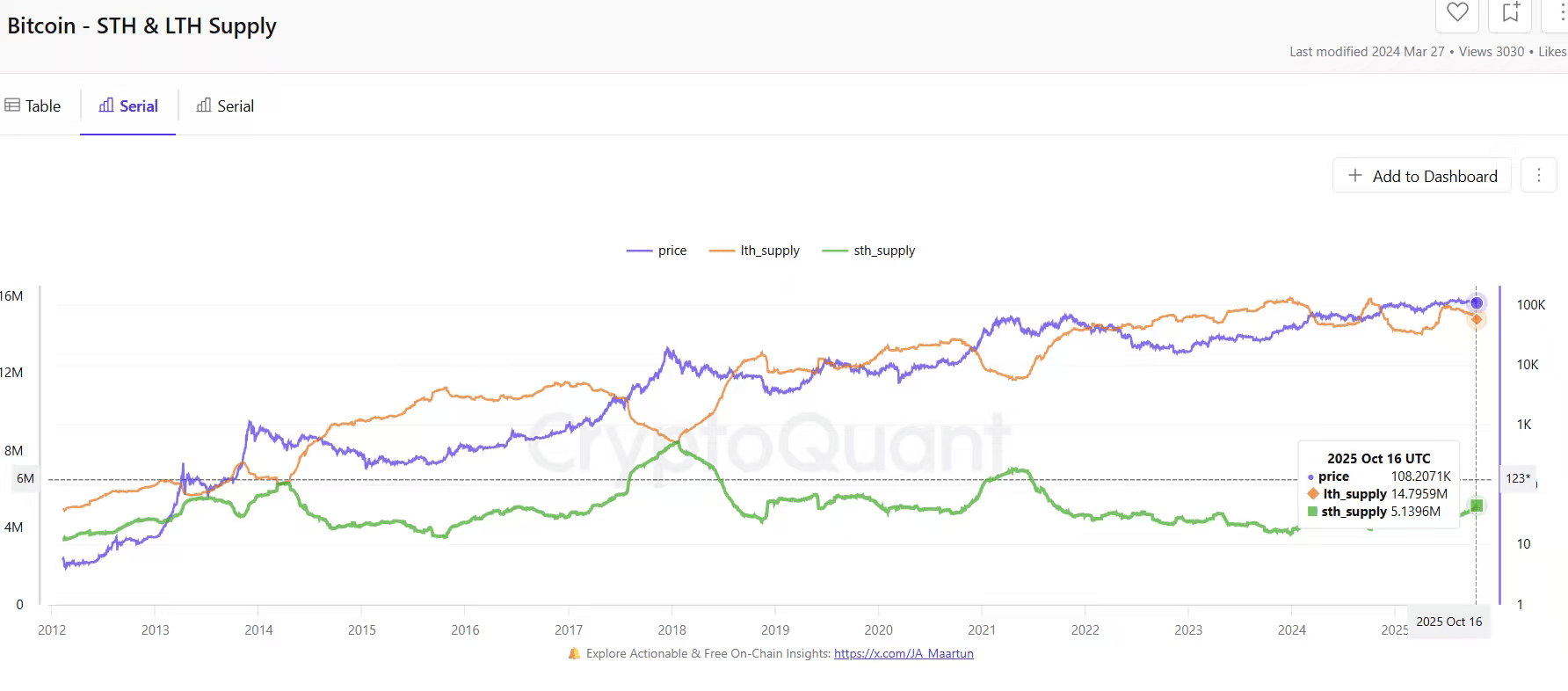Like the chart with the heart icon
1568x691 pixels.
pos(1457,12)
